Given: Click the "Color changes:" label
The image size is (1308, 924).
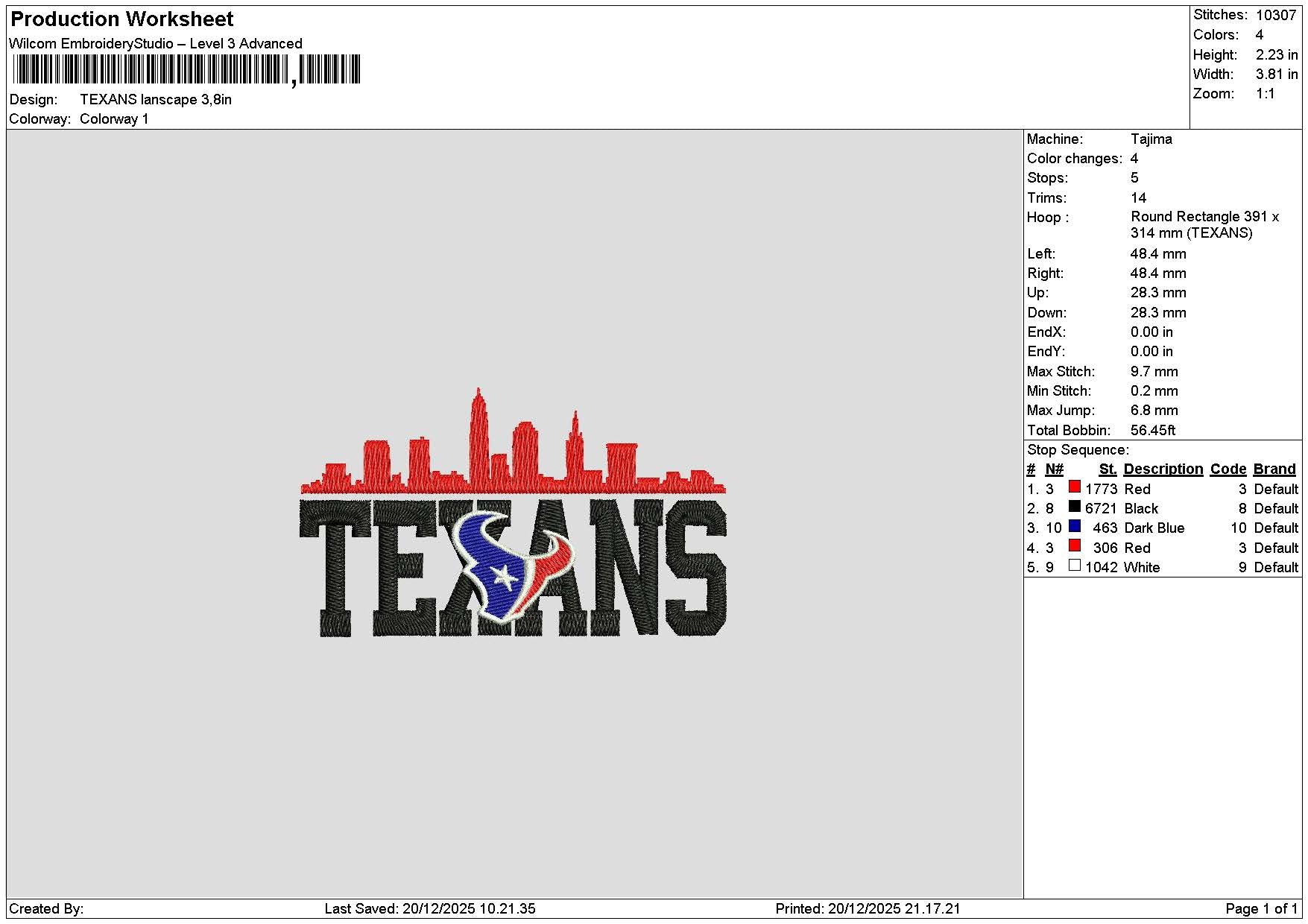Looking at the screenshot, I should click(1075, 158).
